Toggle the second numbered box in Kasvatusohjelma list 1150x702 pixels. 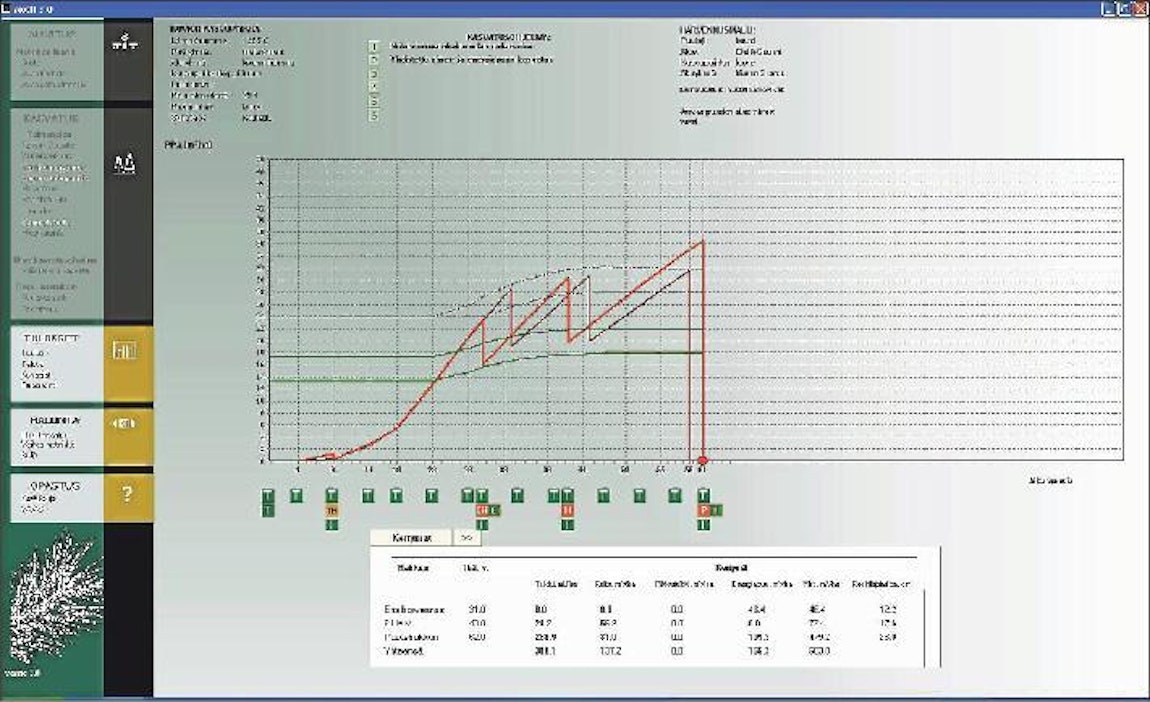pos(373,60)
